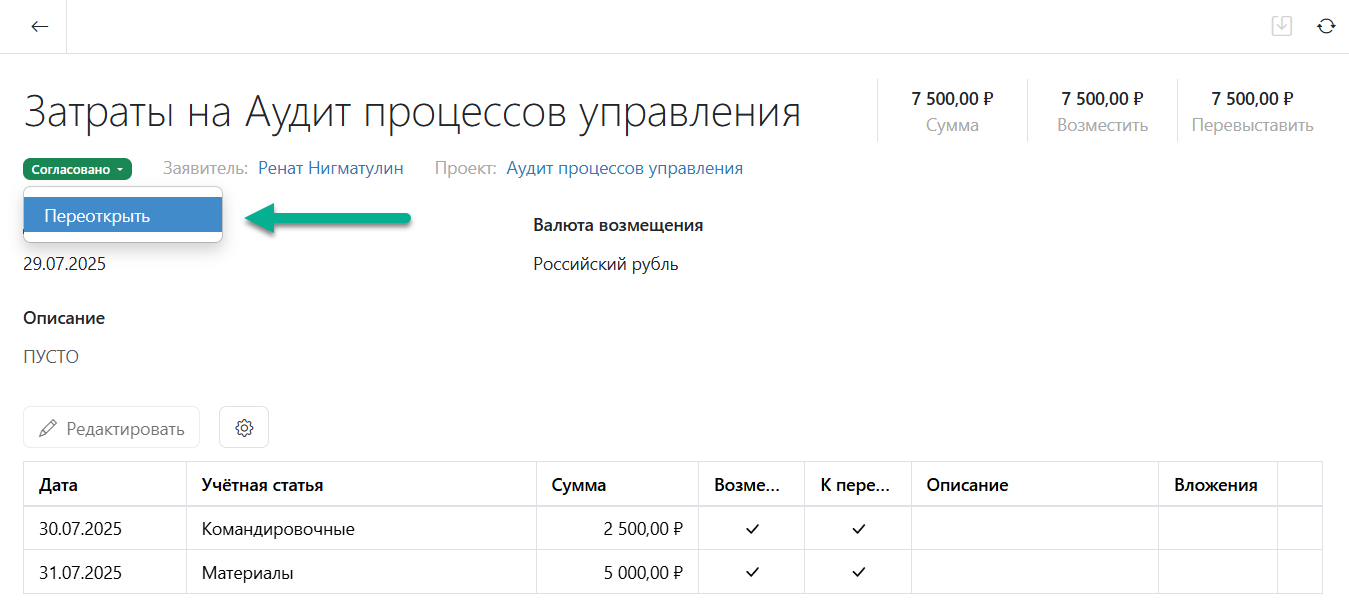Click the Возместить caption under the total

pos(1102,126)
